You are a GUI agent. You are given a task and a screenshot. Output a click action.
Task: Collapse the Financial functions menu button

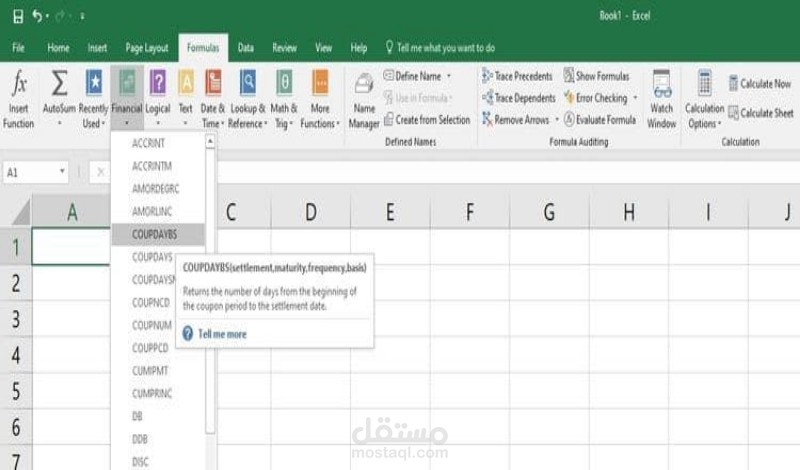point(127,98)
